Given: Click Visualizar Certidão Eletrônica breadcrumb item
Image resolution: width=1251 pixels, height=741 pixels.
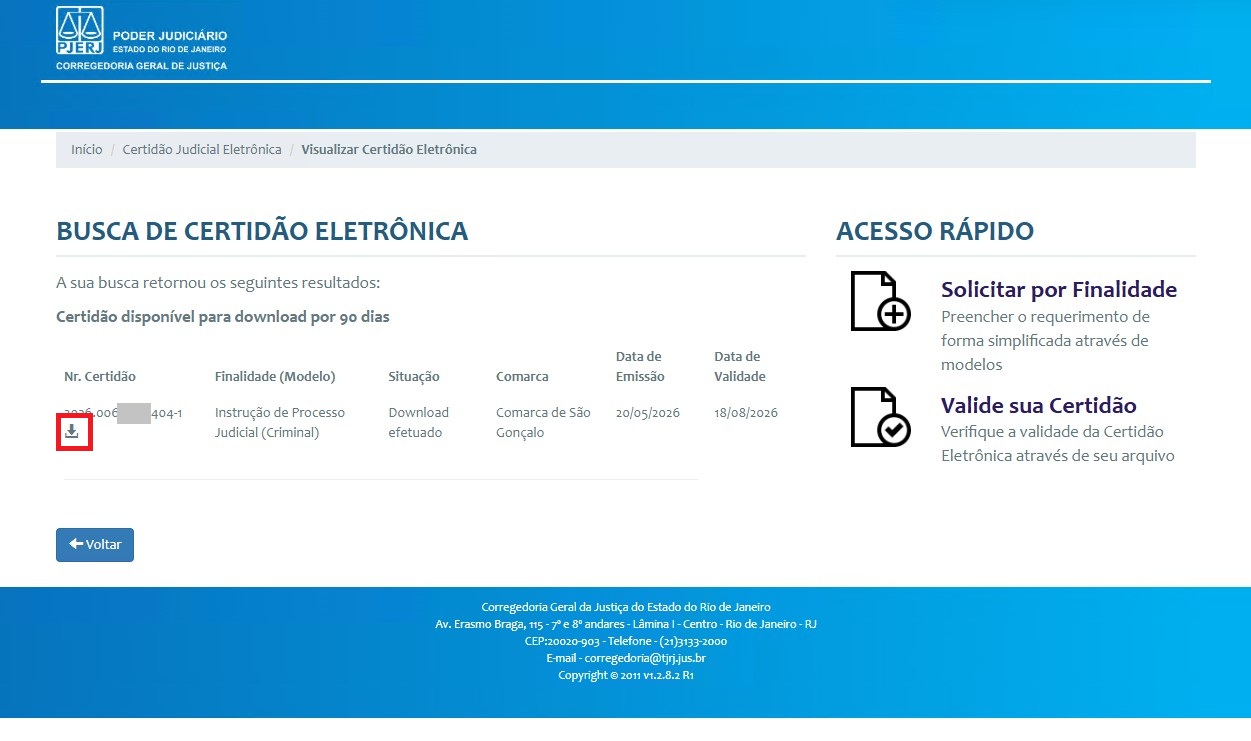Looking at the screenshot, I should coord(389,150).
